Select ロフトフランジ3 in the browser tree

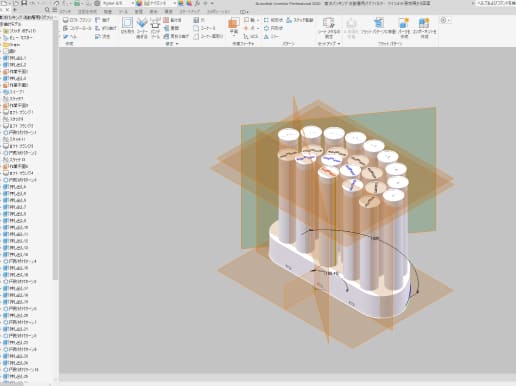coord(18,146)
